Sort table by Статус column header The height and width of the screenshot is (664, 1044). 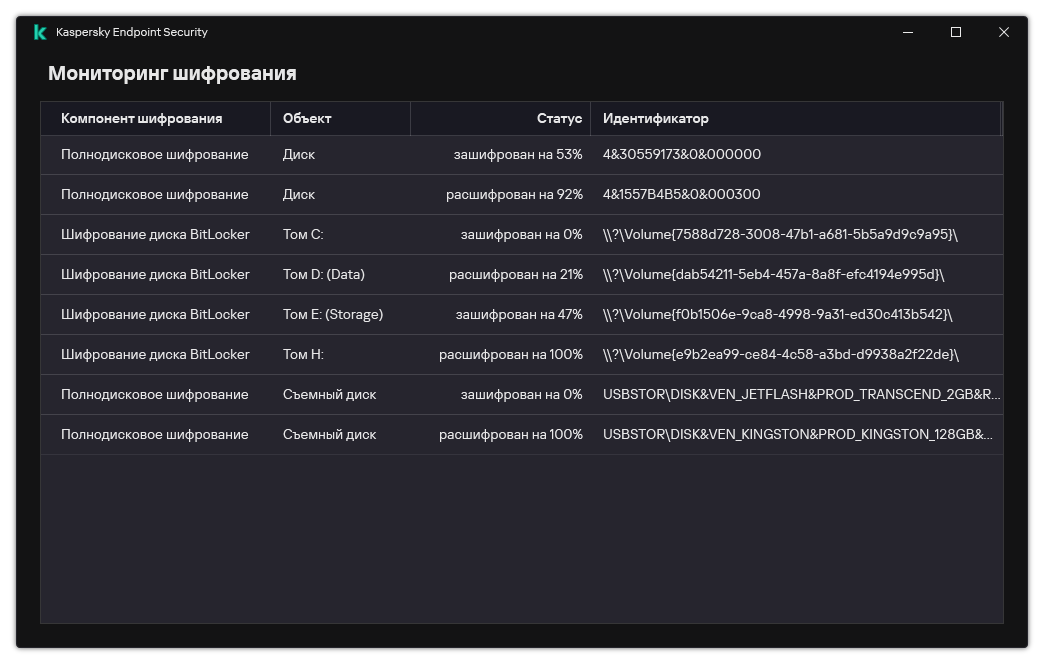[559, 118]
